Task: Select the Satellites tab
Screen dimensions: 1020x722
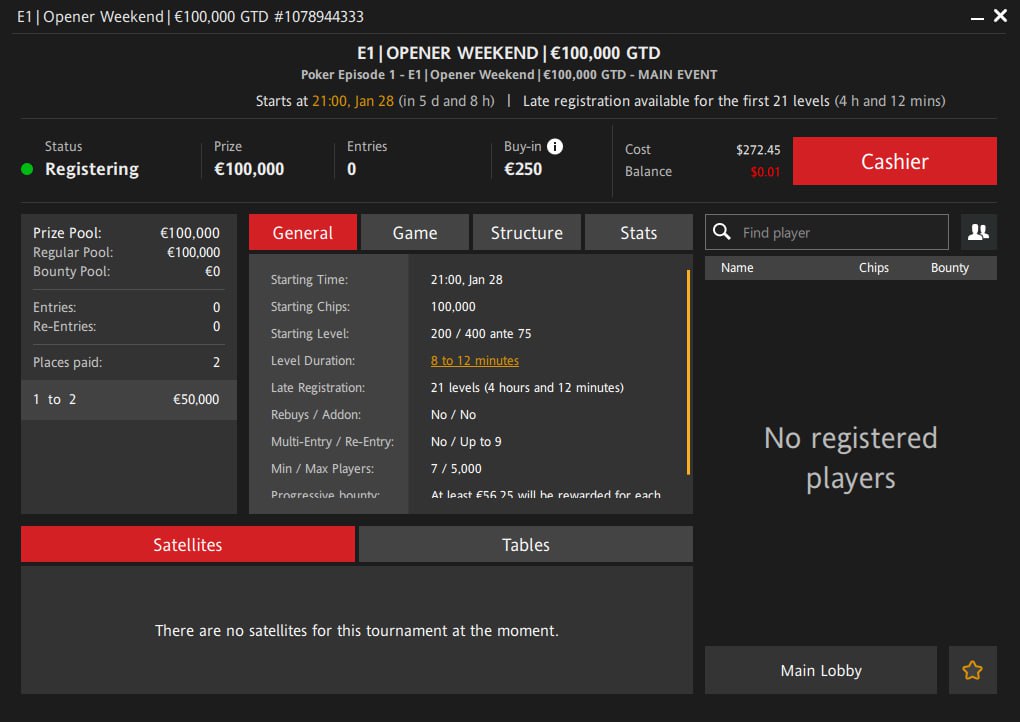Action: pyautogui.click(x=188, y=544)
